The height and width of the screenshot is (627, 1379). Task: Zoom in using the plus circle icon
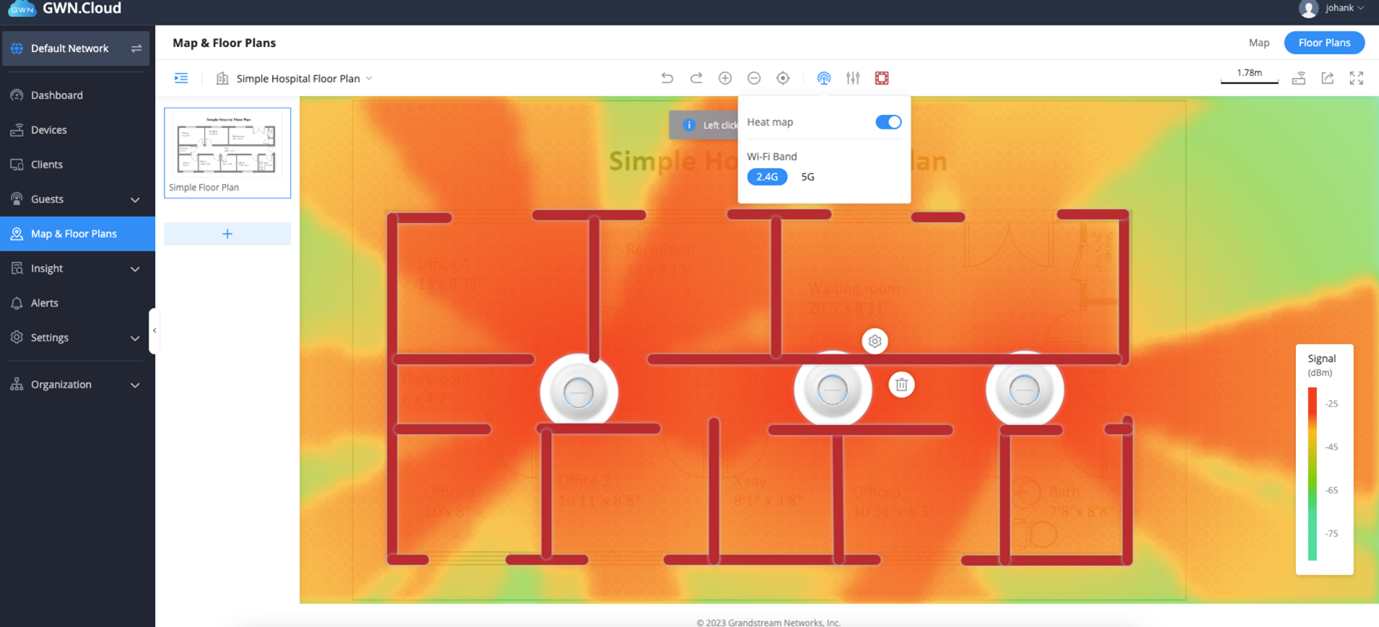[x=725, y=78]
